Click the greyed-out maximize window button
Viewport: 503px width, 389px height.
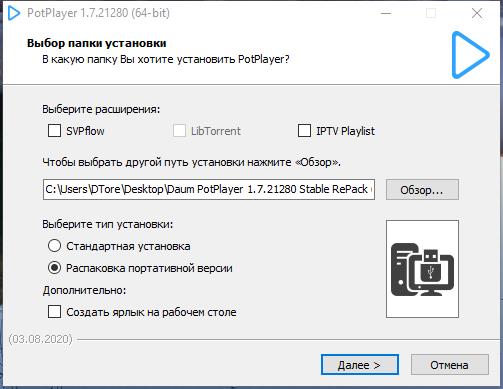coord(431,13)
